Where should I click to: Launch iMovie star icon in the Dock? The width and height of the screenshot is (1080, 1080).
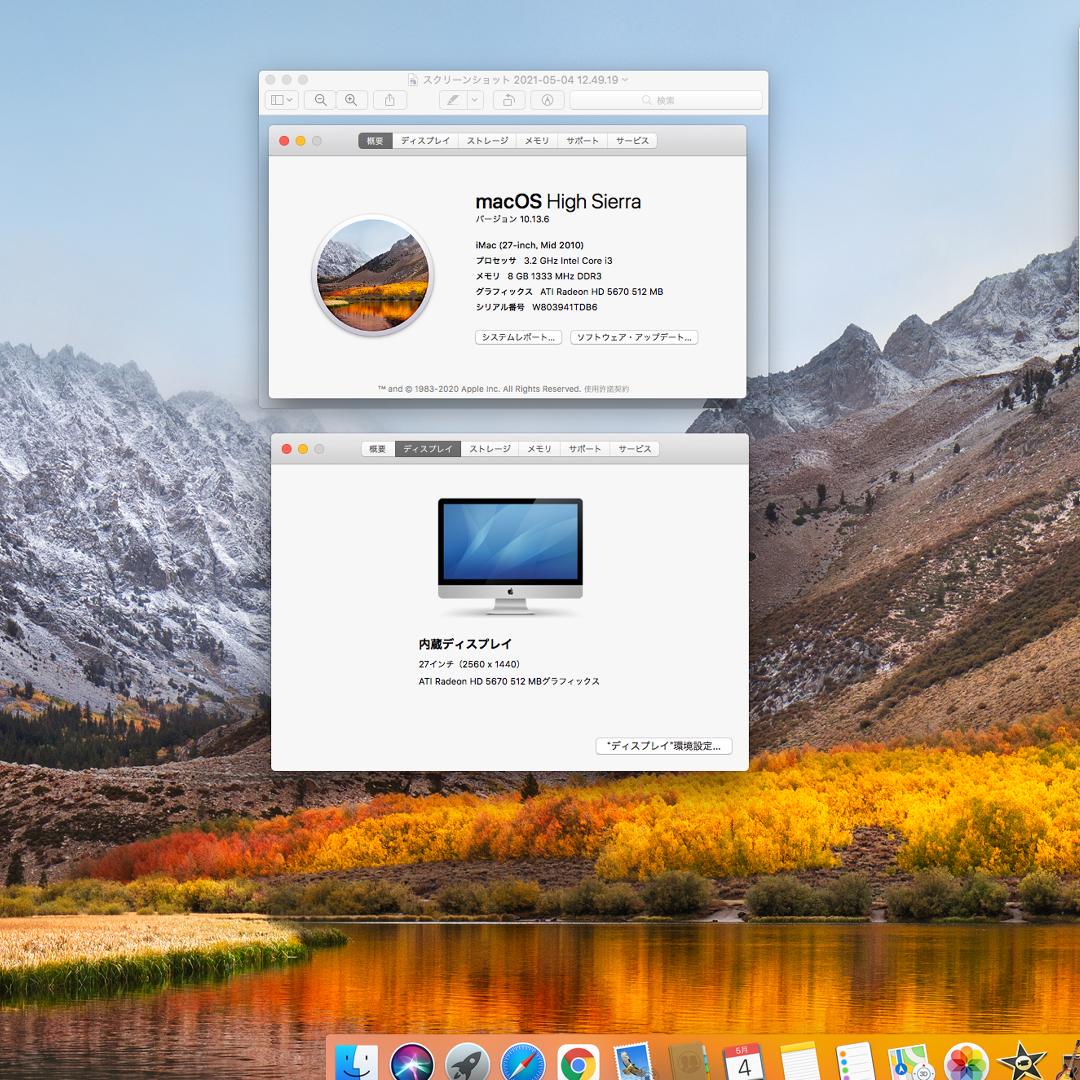coord(1021,1063)
